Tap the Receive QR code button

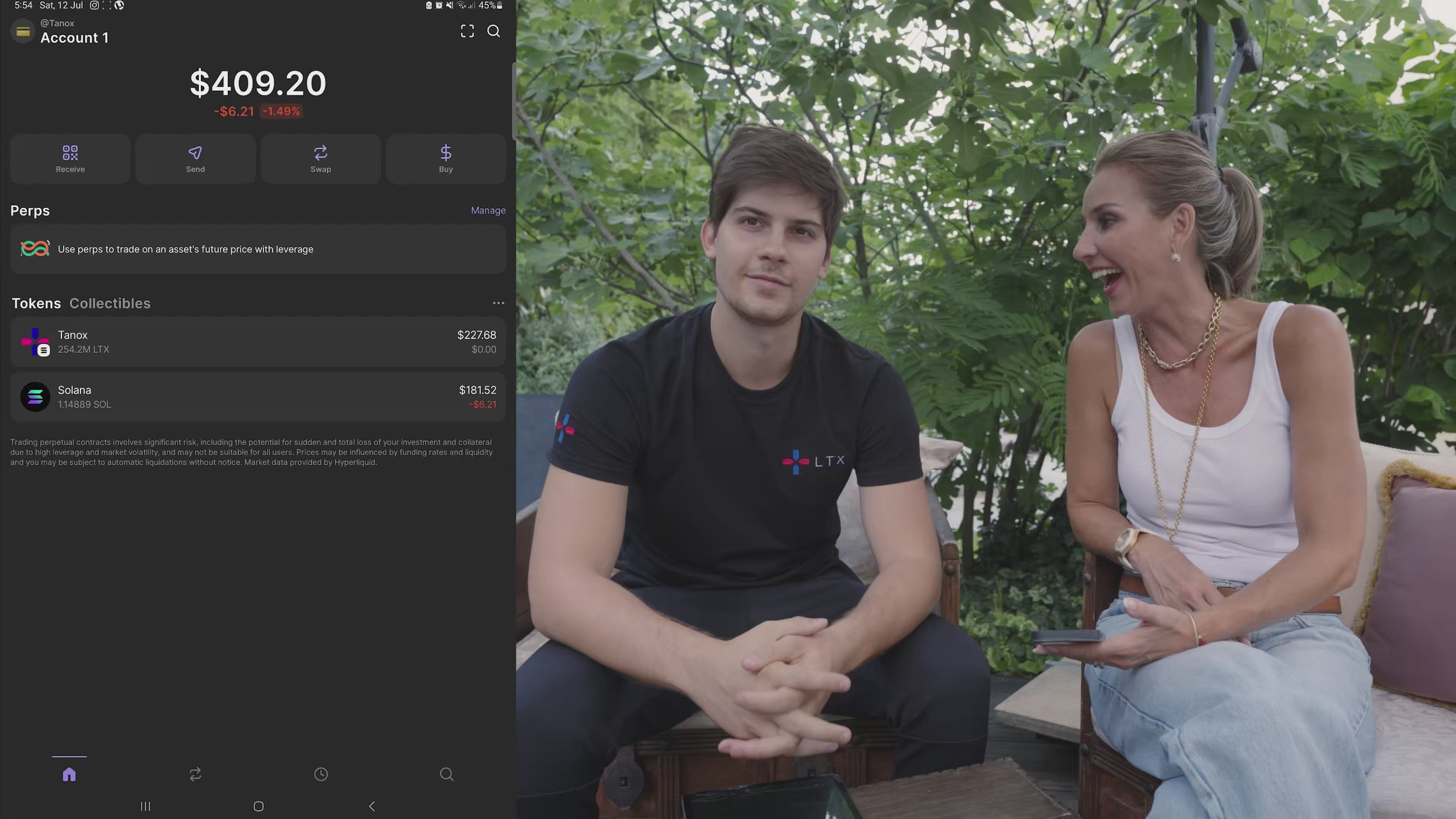pyautogui.click(x=70, y=159)
